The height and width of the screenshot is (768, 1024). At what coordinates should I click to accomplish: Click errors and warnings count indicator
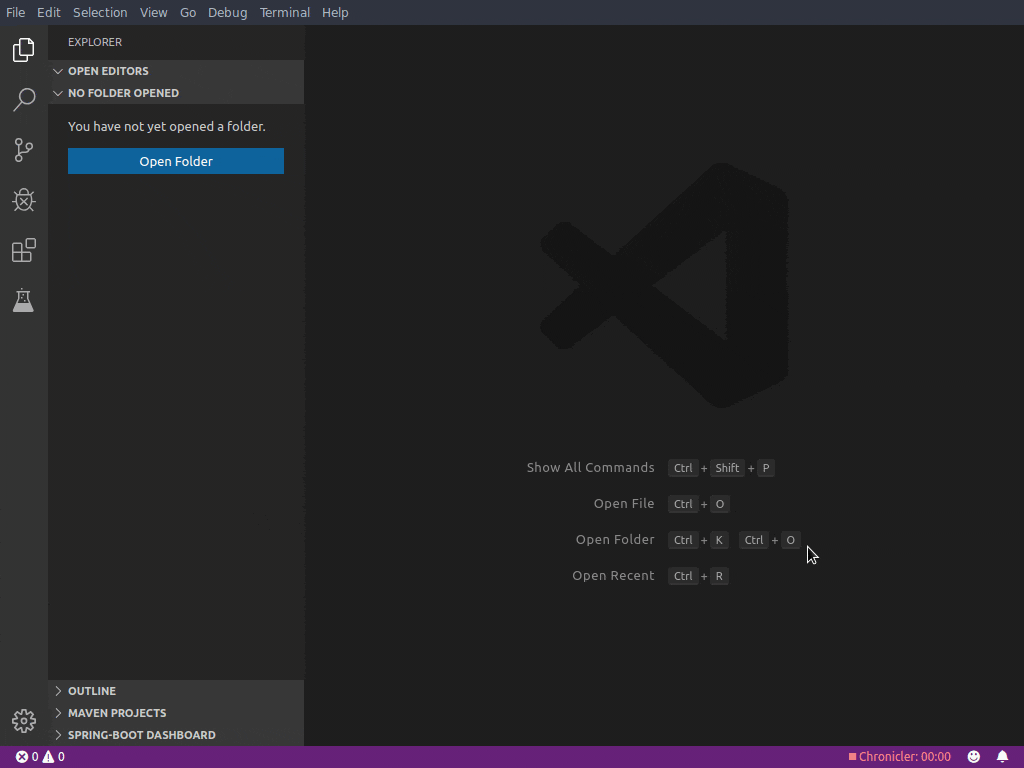click(40, 757)
